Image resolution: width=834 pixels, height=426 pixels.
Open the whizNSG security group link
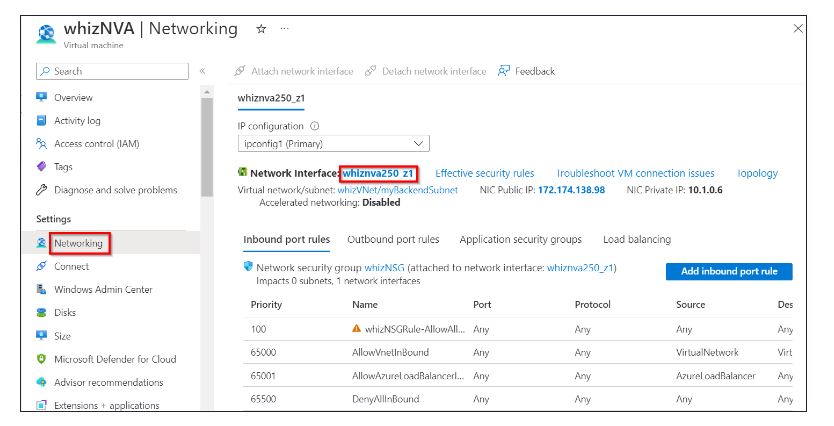384,268
